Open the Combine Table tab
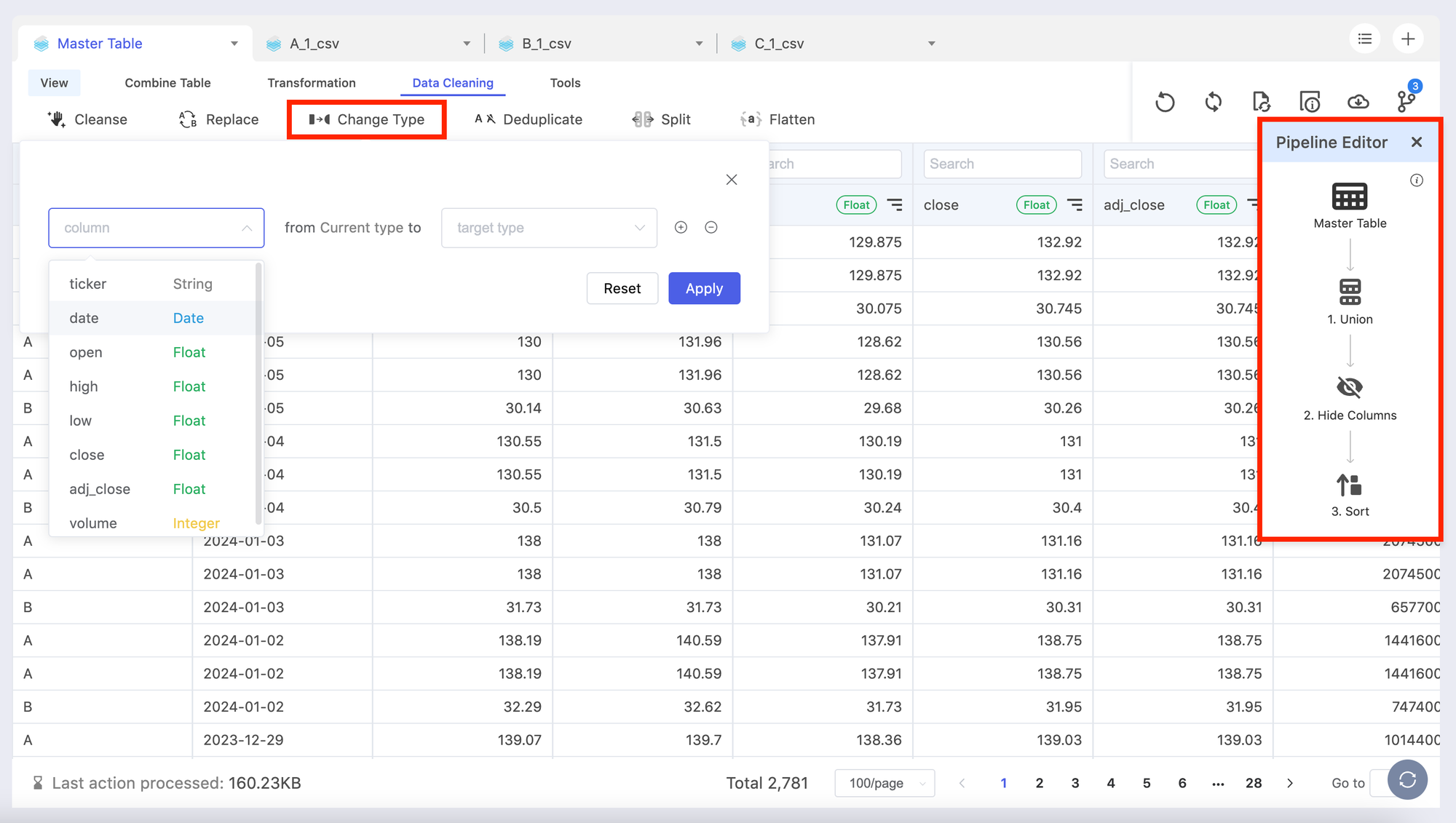 tap(167, 83)
